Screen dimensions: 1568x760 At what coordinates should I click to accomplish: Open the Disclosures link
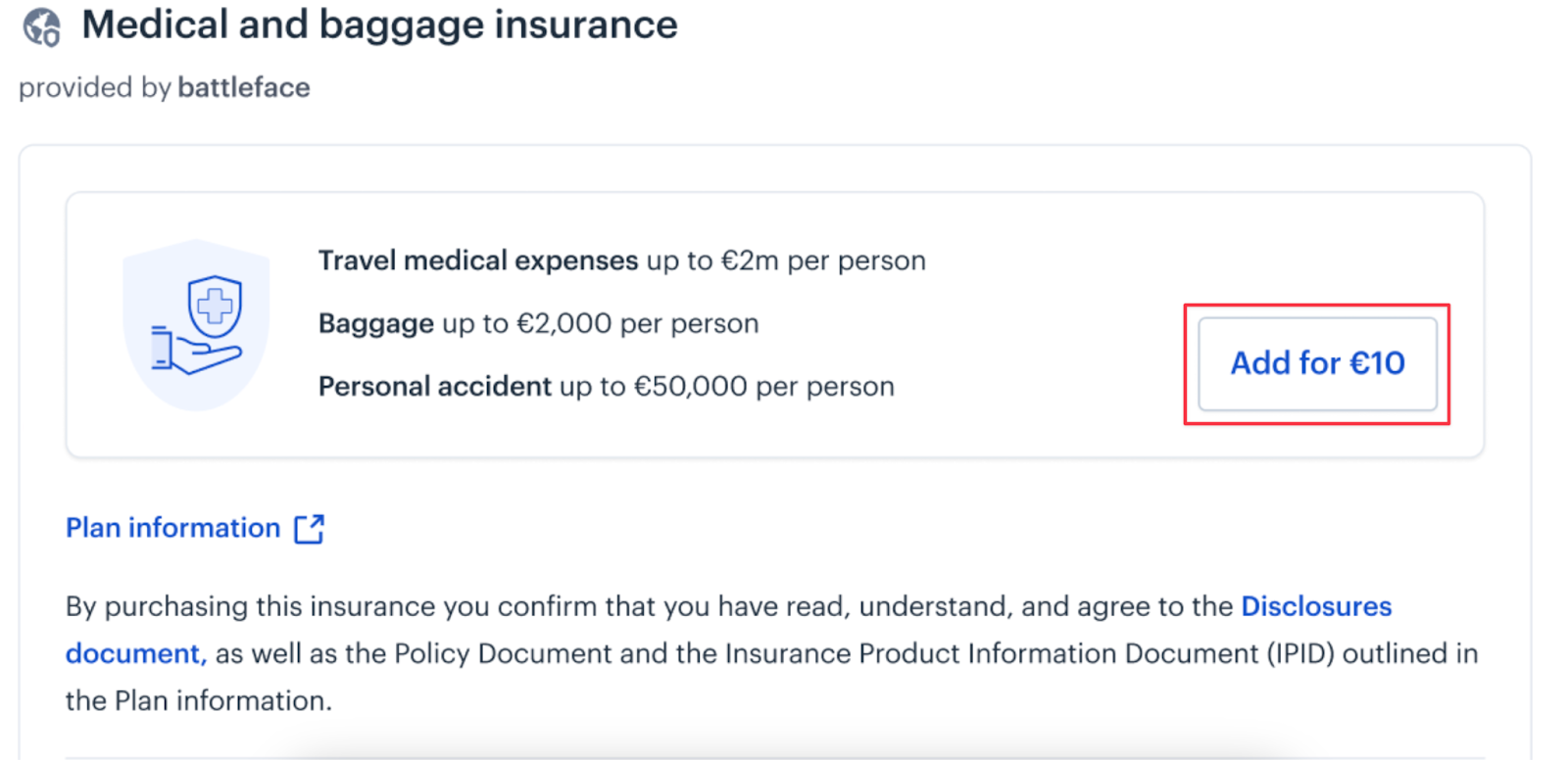click(x=1316, y=606)
